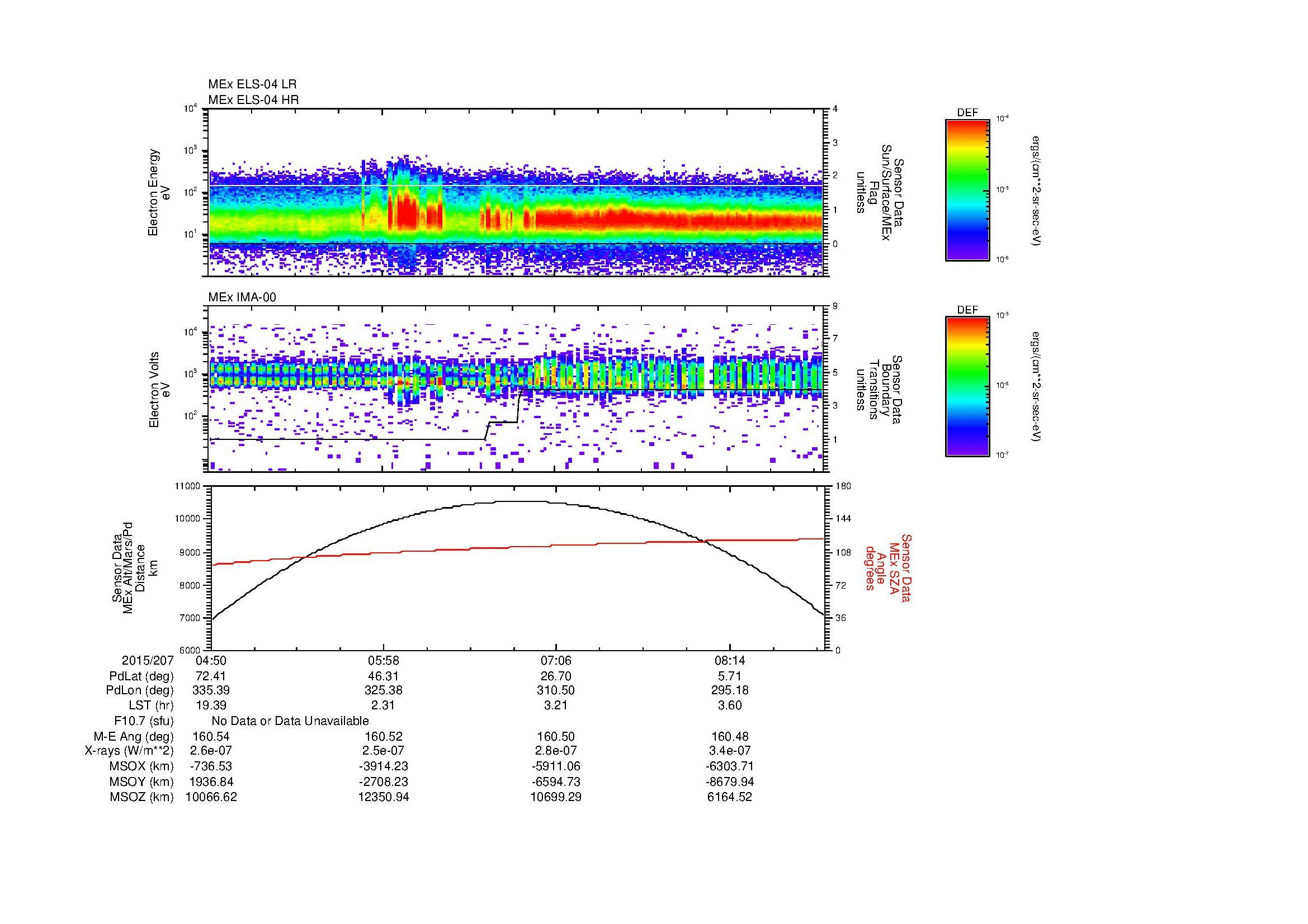
Task: Click the 180 SZA axis tick
Action: pyautogui.click(x=843, y=486)
